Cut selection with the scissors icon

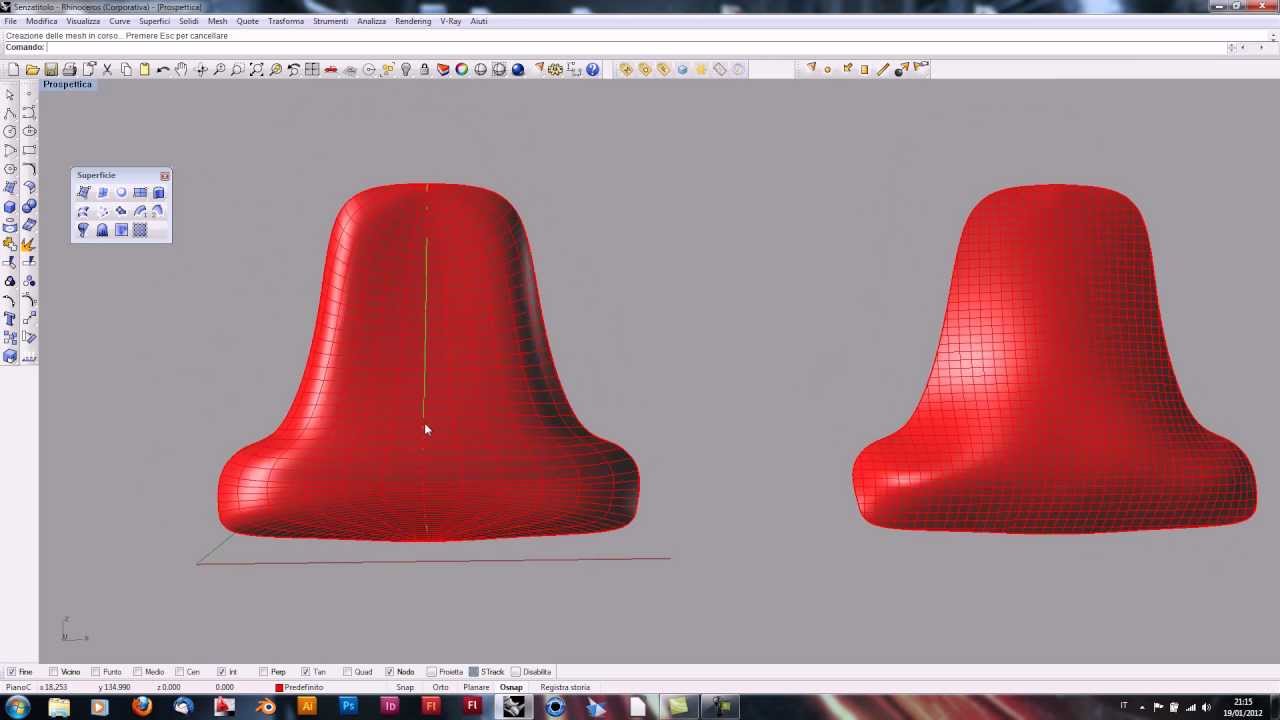[x=107, y=69]
